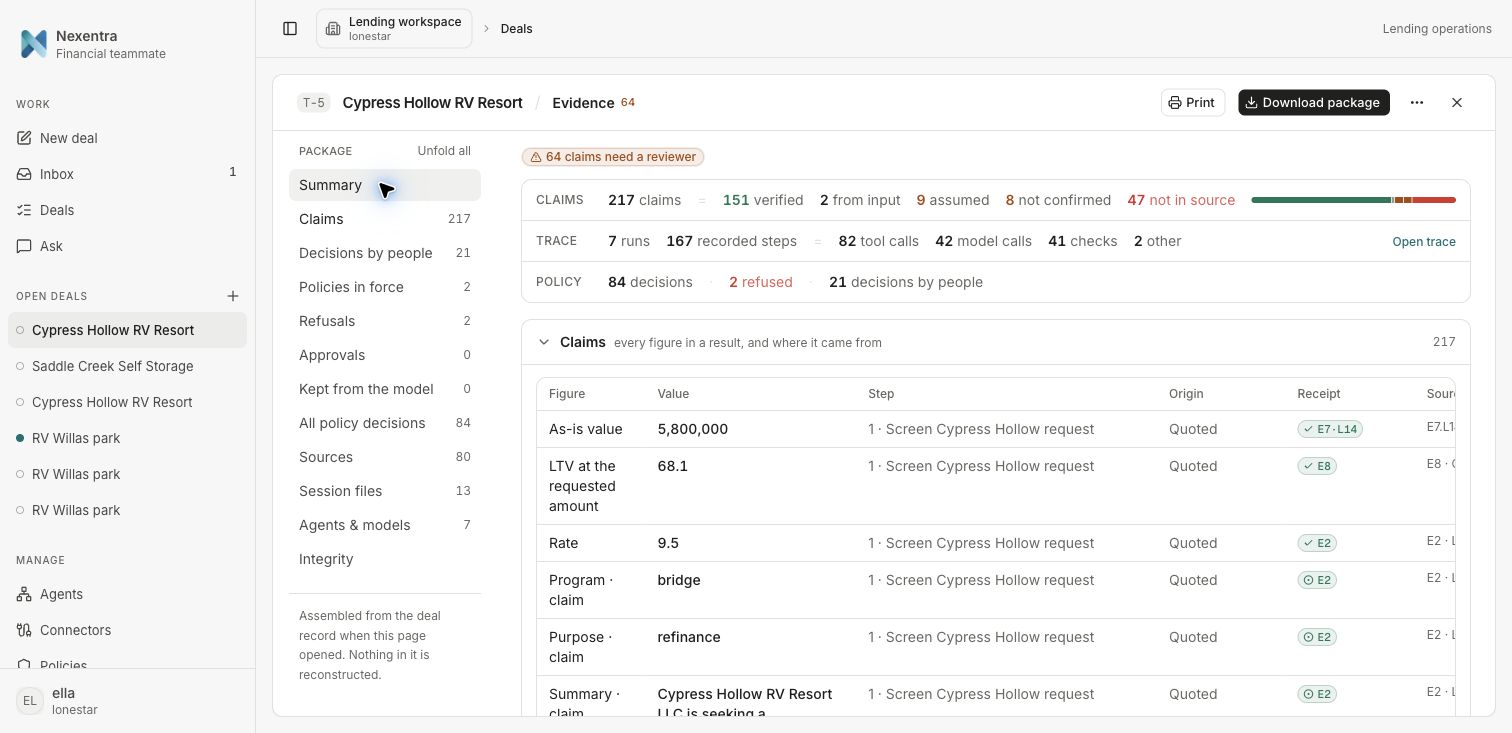The width and height of the screenshot is (1512, 733).
Task: Select Policies in force section
Action: click(385, 287)
